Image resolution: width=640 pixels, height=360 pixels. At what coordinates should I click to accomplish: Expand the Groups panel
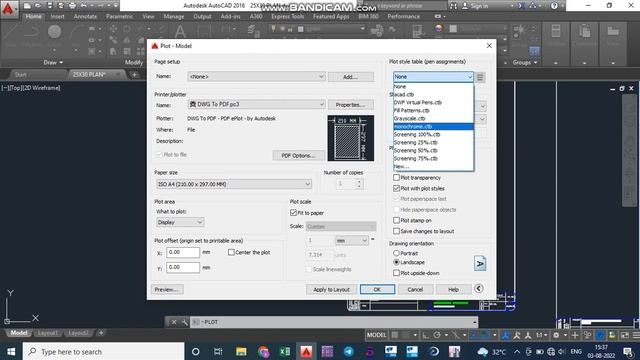525,62
